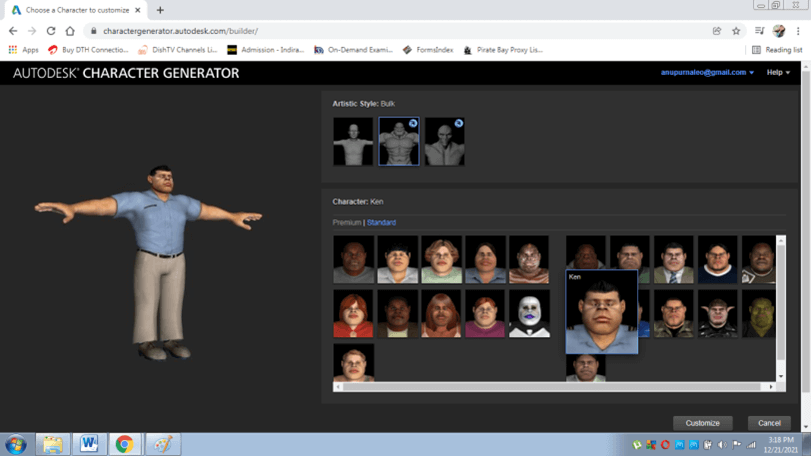The width and height of the screenshot is (811, 456).
Task: Open the Pirate Bay Proxy List bookmark
Action: 503,50
